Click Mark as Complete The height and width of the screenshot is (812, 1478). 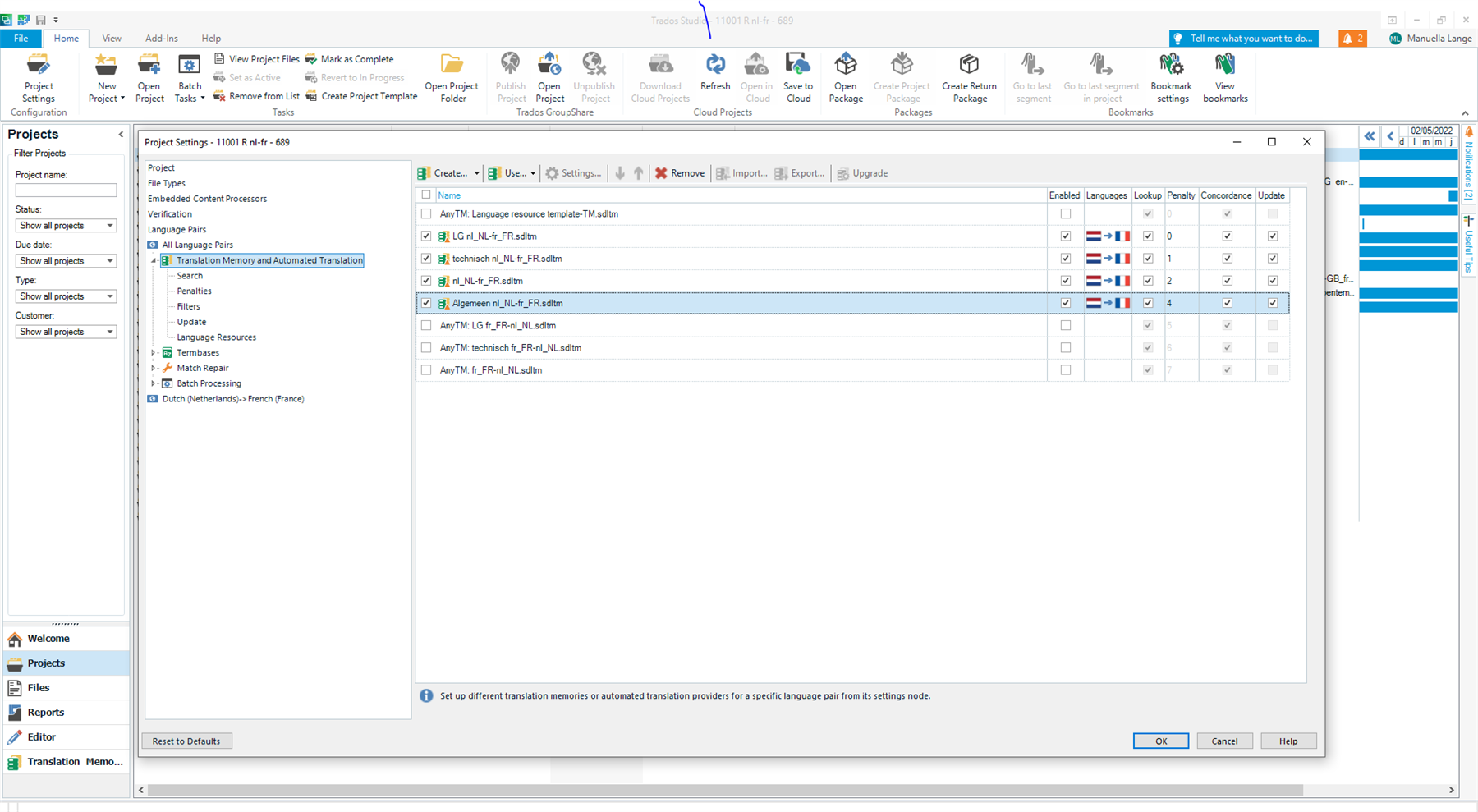(350, 59)
